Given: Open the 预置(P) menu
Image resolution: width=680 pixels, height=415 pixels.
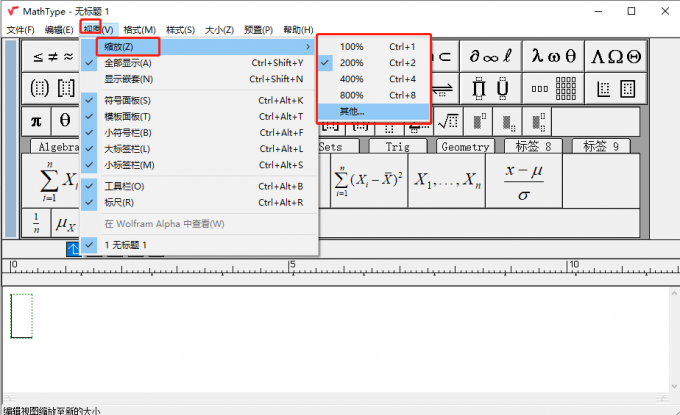Looking at the screenshot, I should (x=258, y=29).
